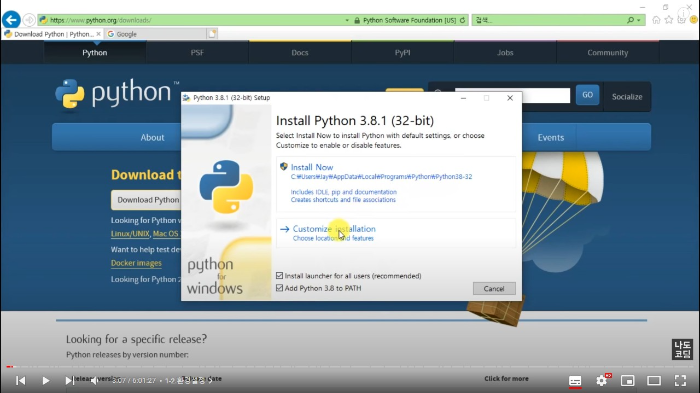Enter fullscreen video mode

click(680, 380)
